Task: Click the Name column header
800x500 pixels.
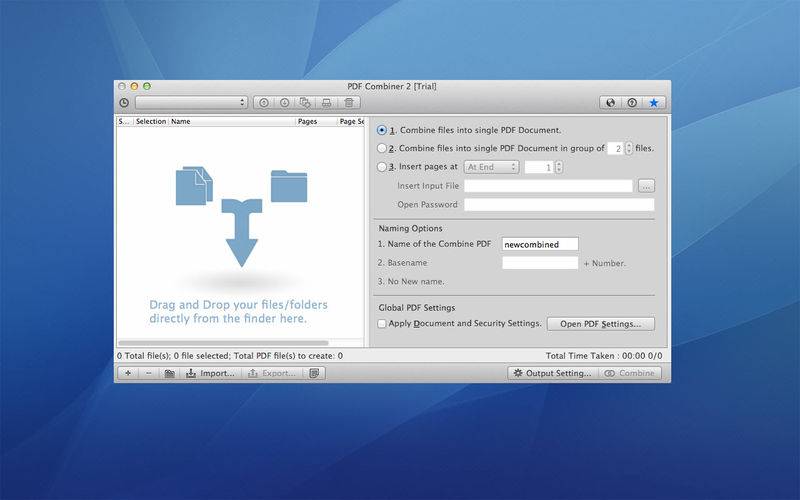Action: [232, 121]
